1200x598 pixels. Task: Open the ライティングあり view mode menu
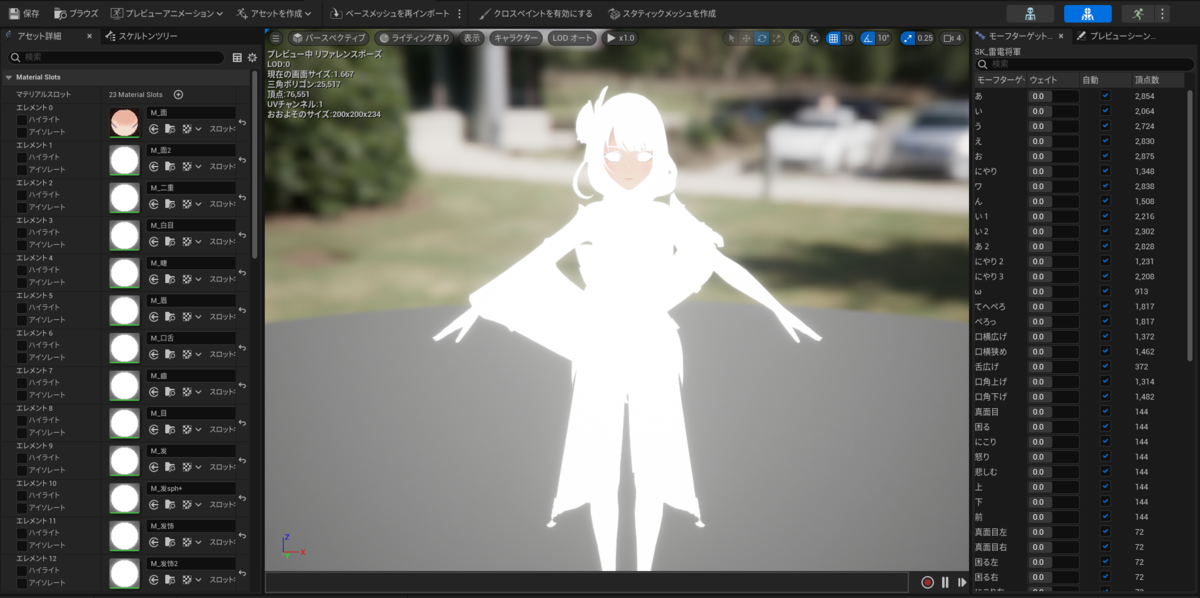(x=416, y=38)
